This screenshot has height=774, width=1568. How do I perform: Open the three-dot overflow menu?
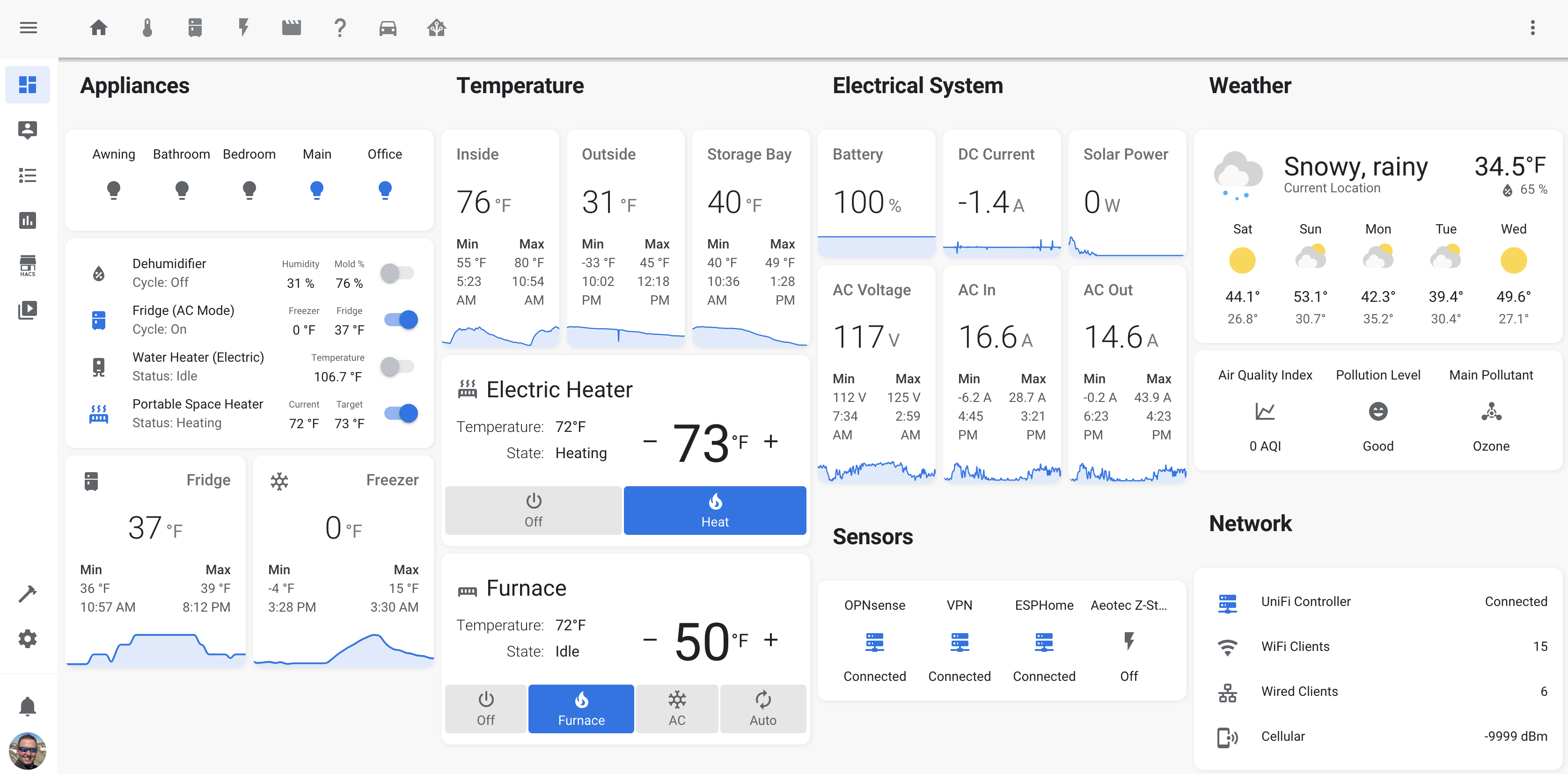pos(1533,28)
